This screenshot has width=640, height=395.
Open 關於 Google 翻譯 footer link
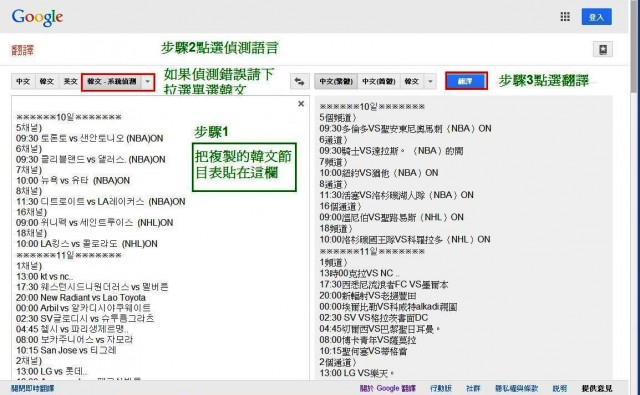click(387, 388)
